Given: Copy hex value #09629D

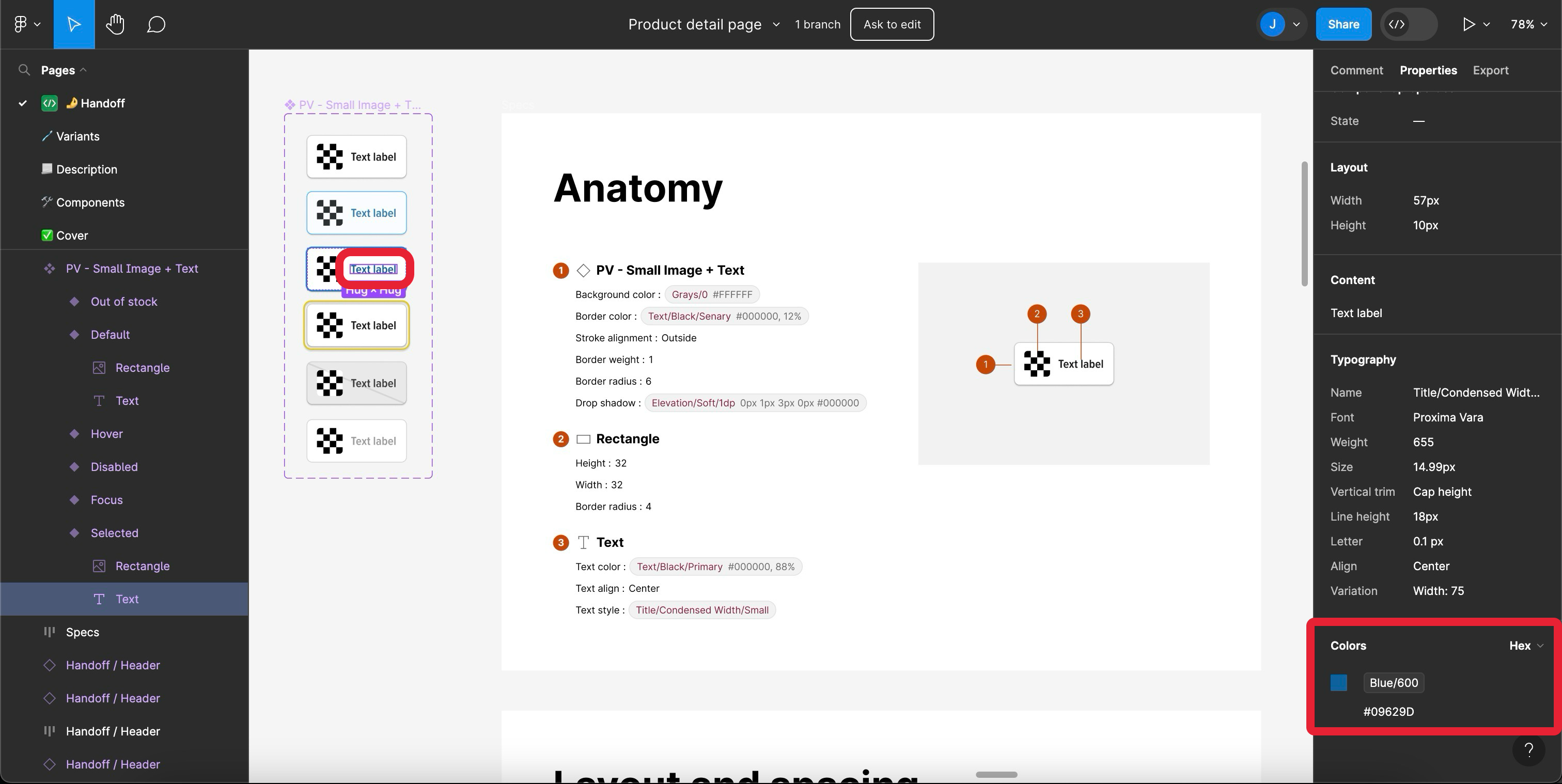Looking at the screenshot, I should [1388, 712].
